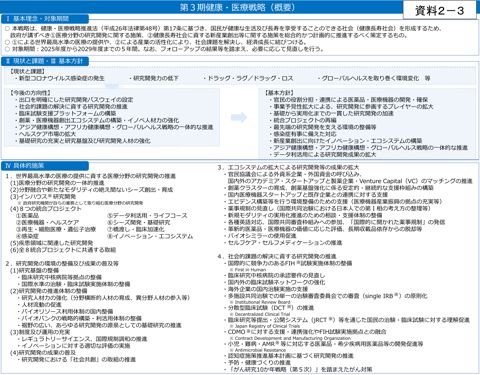
Task: Click footnote "First in Human"
Action: [248, 270]
